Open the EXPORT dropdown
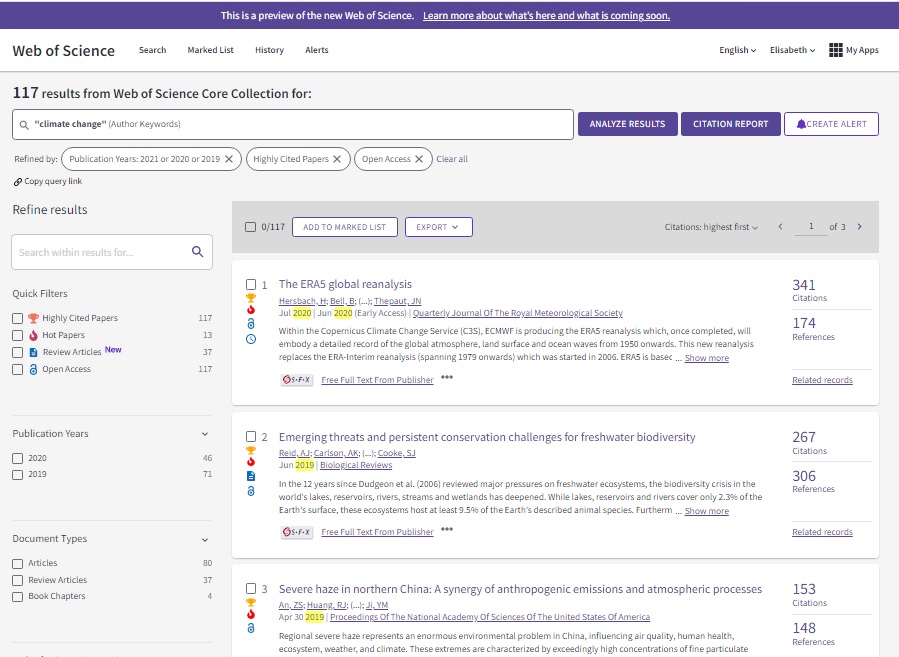This screenshot has height=657, width=899. [x=438, y=226]
